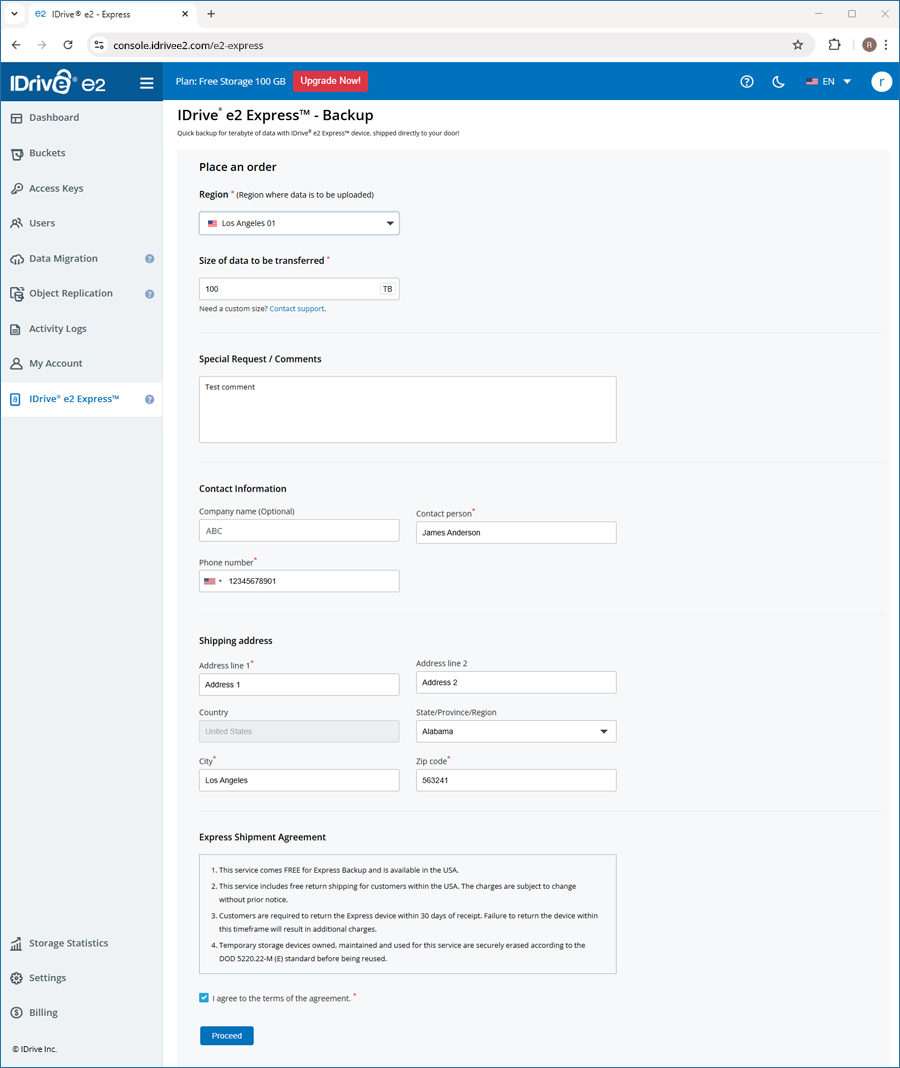
Task: Click the Users sidebar icon
Action: click(16, 223)
